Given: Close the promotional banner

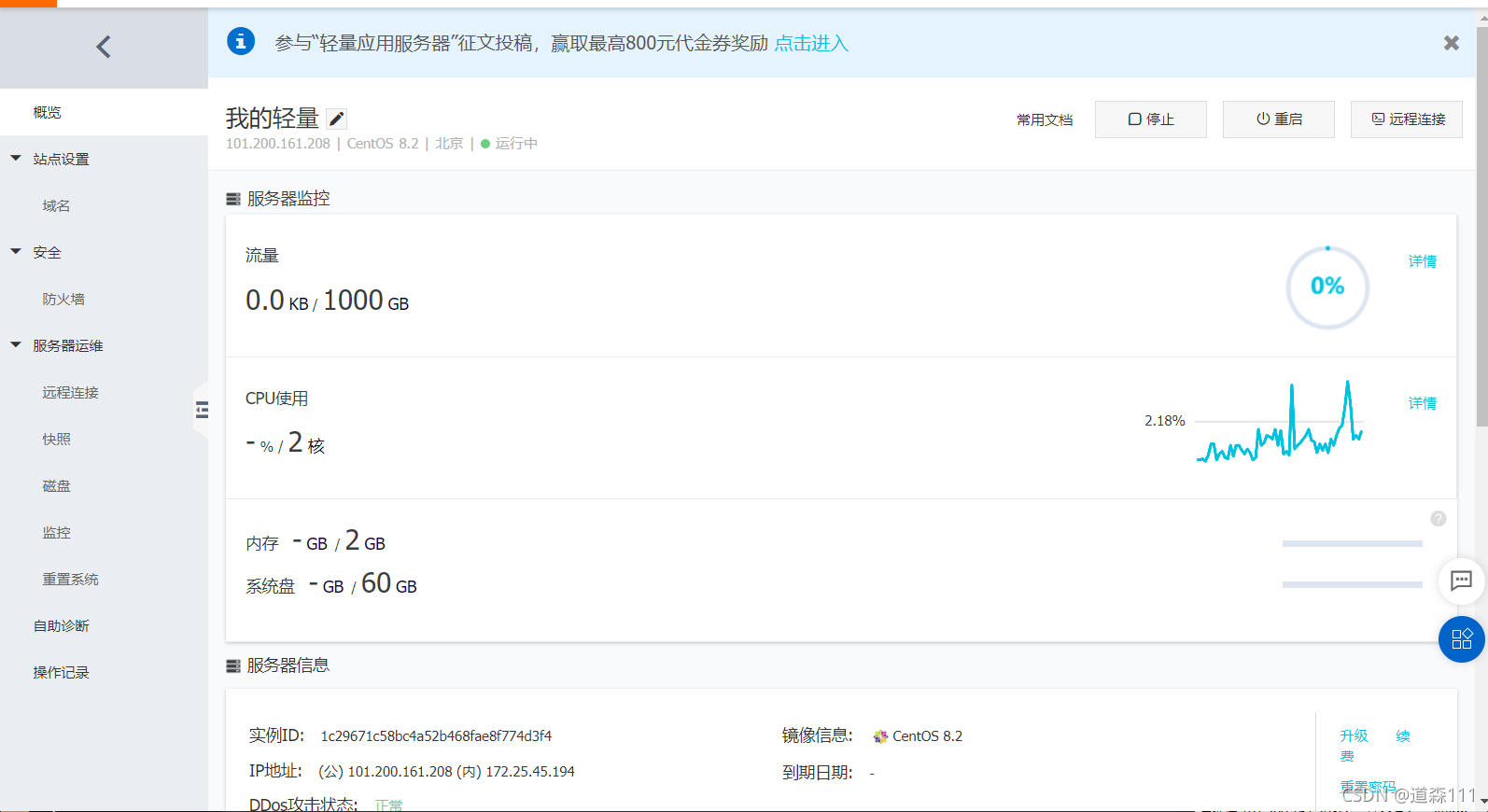Looking at the screenshot, I should pyautogui.click(x=1452, y=43).
